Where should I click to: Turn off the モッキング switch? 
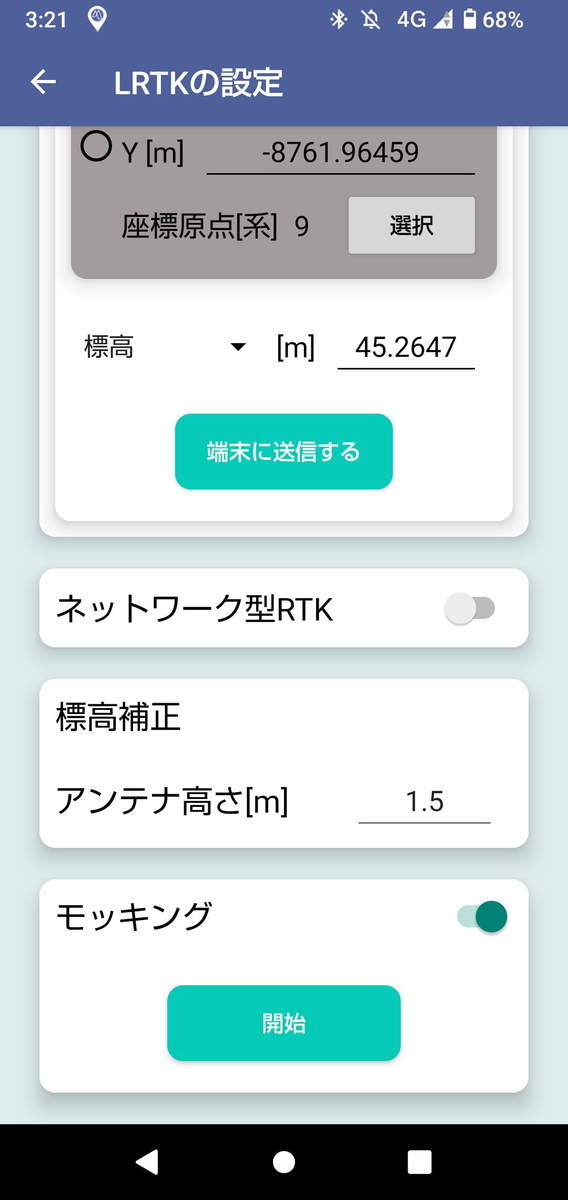click(482, 916)
